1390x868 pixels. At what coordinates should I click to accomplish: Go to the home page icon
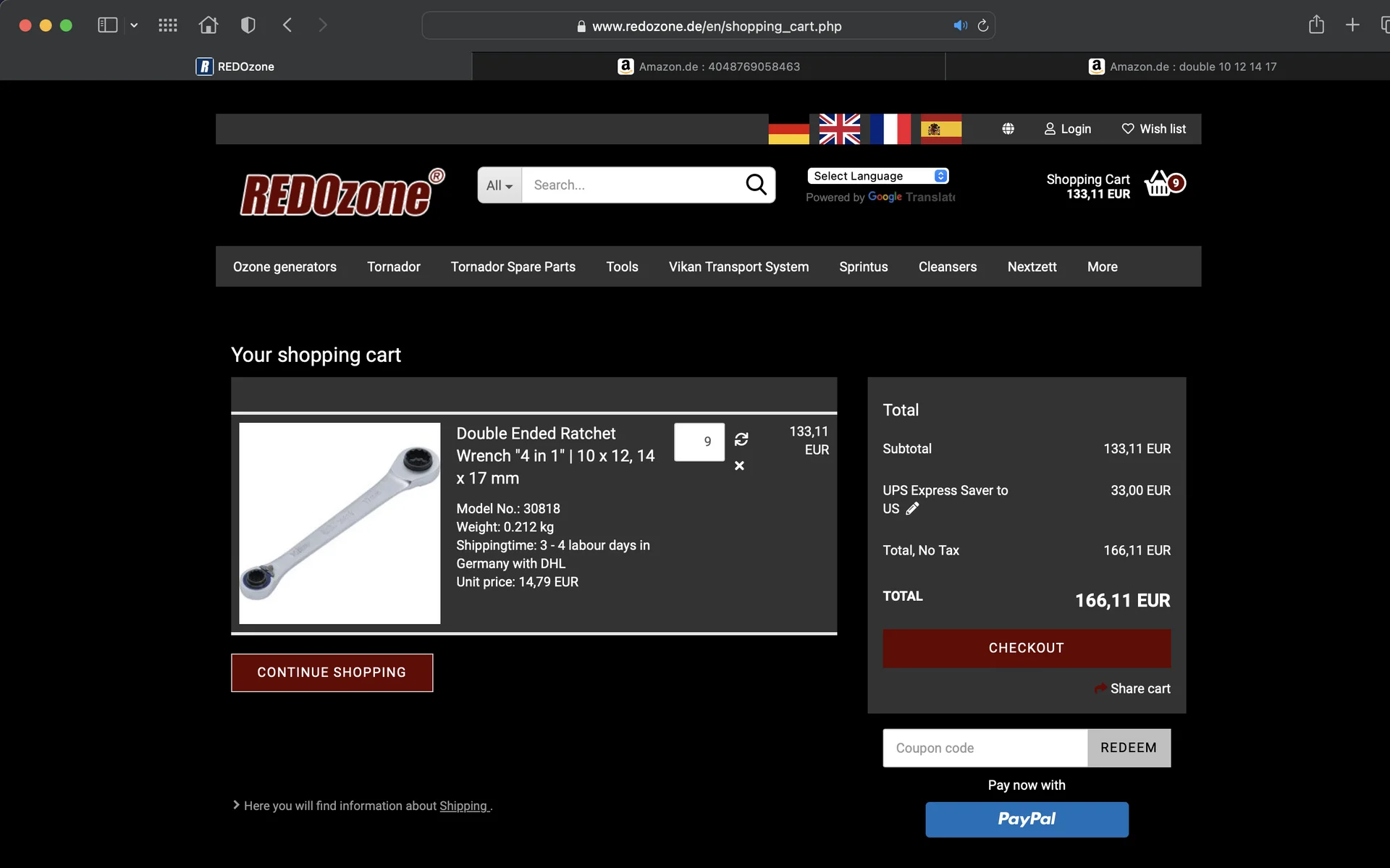point(208,25)
